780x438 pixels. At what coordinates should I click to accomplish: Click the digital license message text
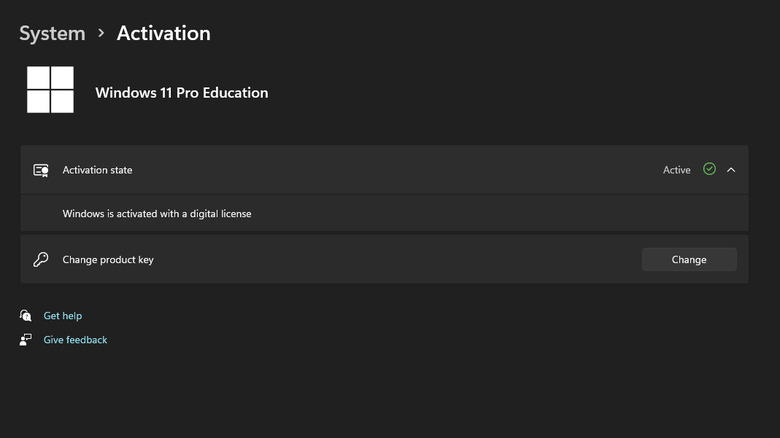[x=157, y=213]
